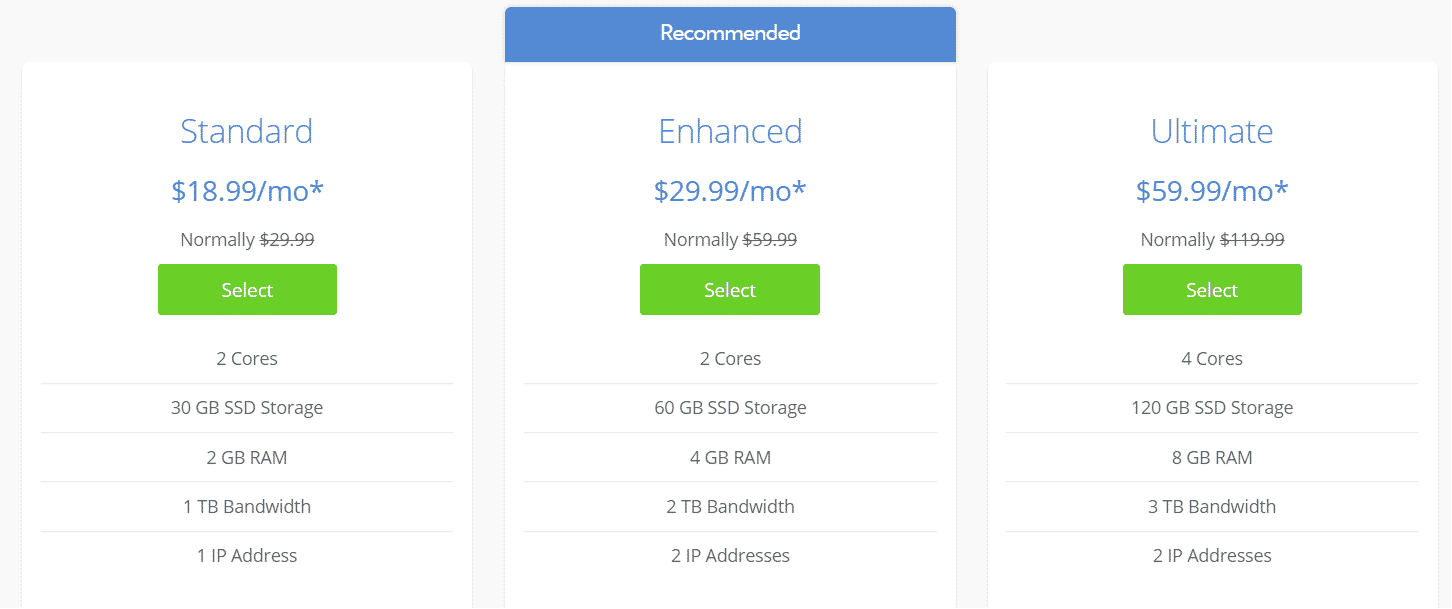Click the Normally $29.99 text under Standard
The image size is (1452, 609).
click(247, 240)
